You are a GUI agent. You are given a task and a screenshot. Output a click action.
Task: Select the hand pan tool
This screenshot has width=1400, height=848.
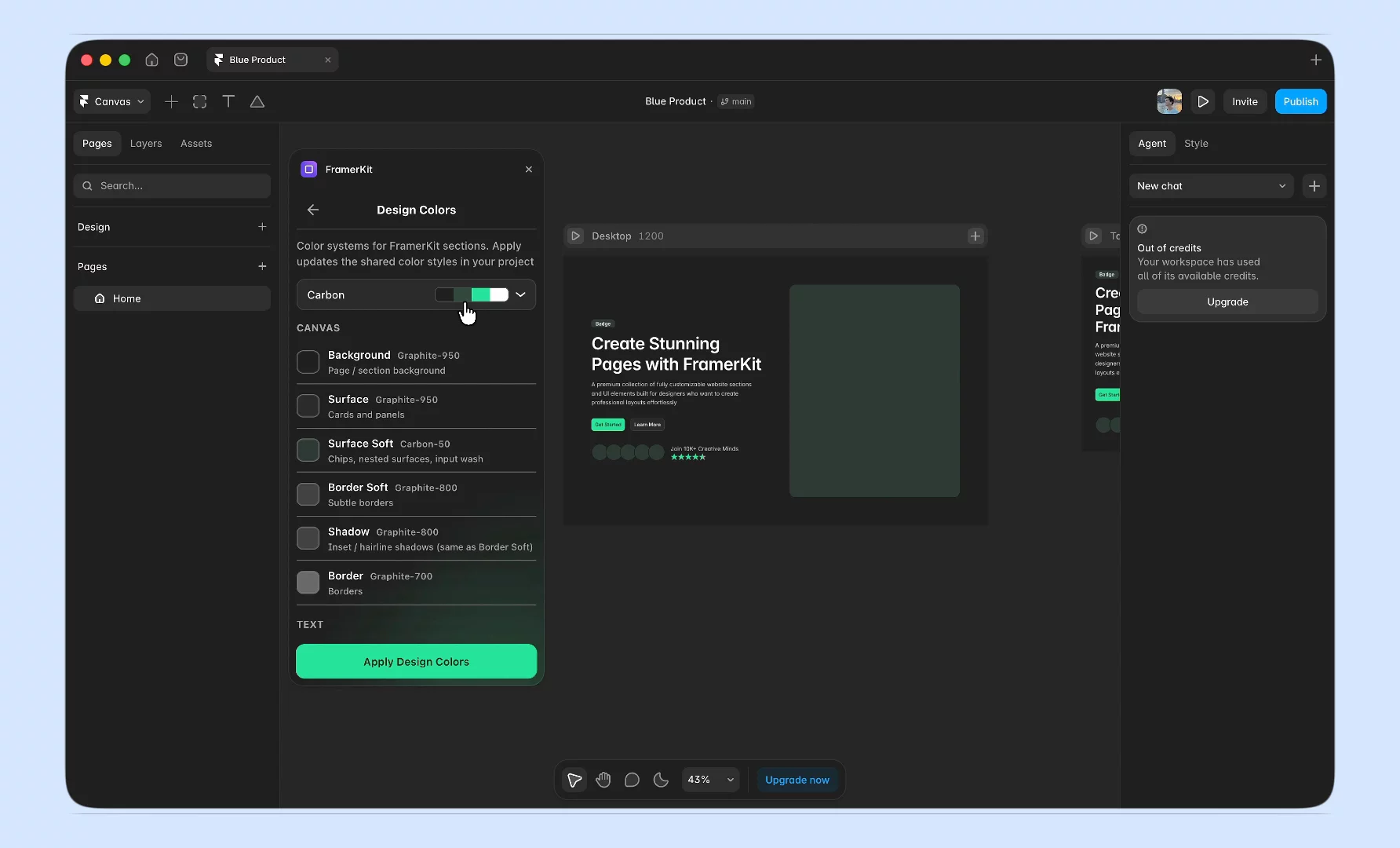(x=603, y=780)
